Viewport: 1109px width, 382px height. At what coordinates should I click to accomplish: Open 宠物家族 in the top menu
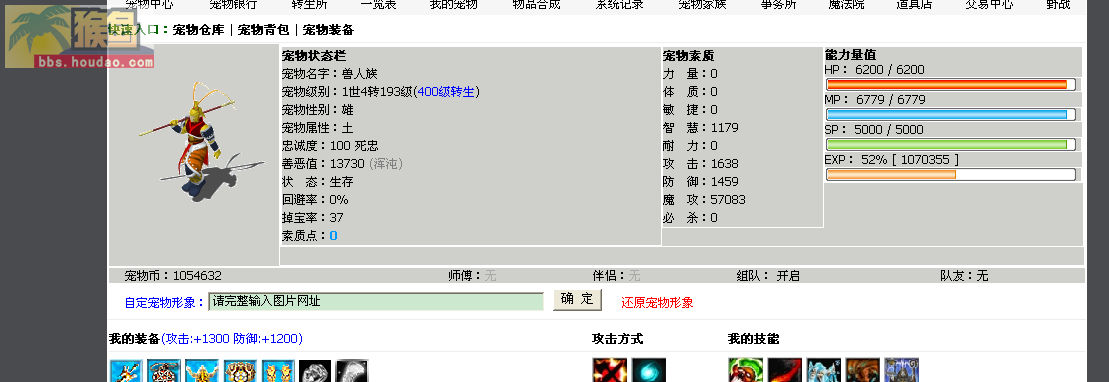tap(702, 5)
